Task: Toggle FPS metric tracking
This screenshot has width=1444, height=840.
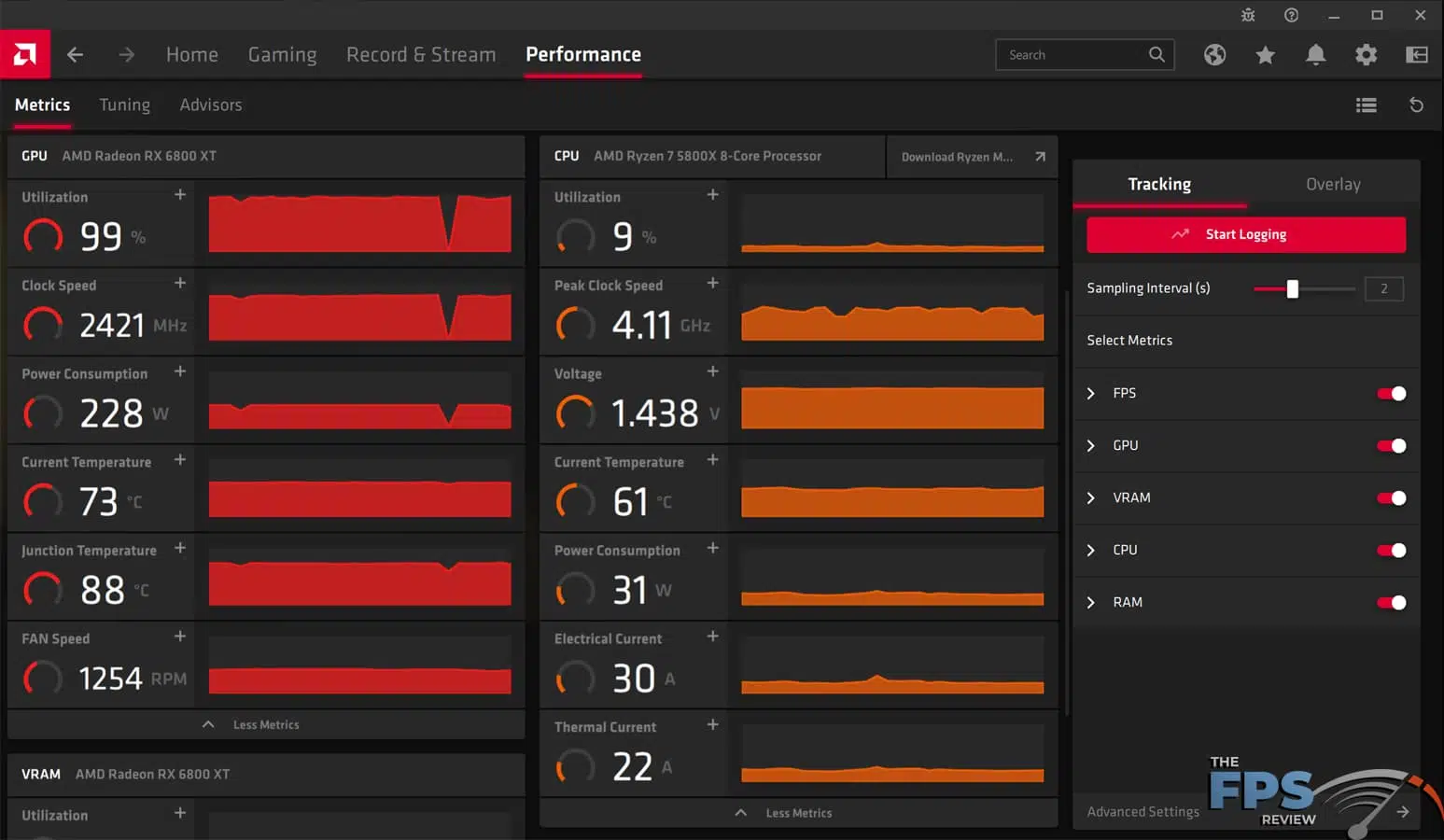Action: tap(1391, 394)
